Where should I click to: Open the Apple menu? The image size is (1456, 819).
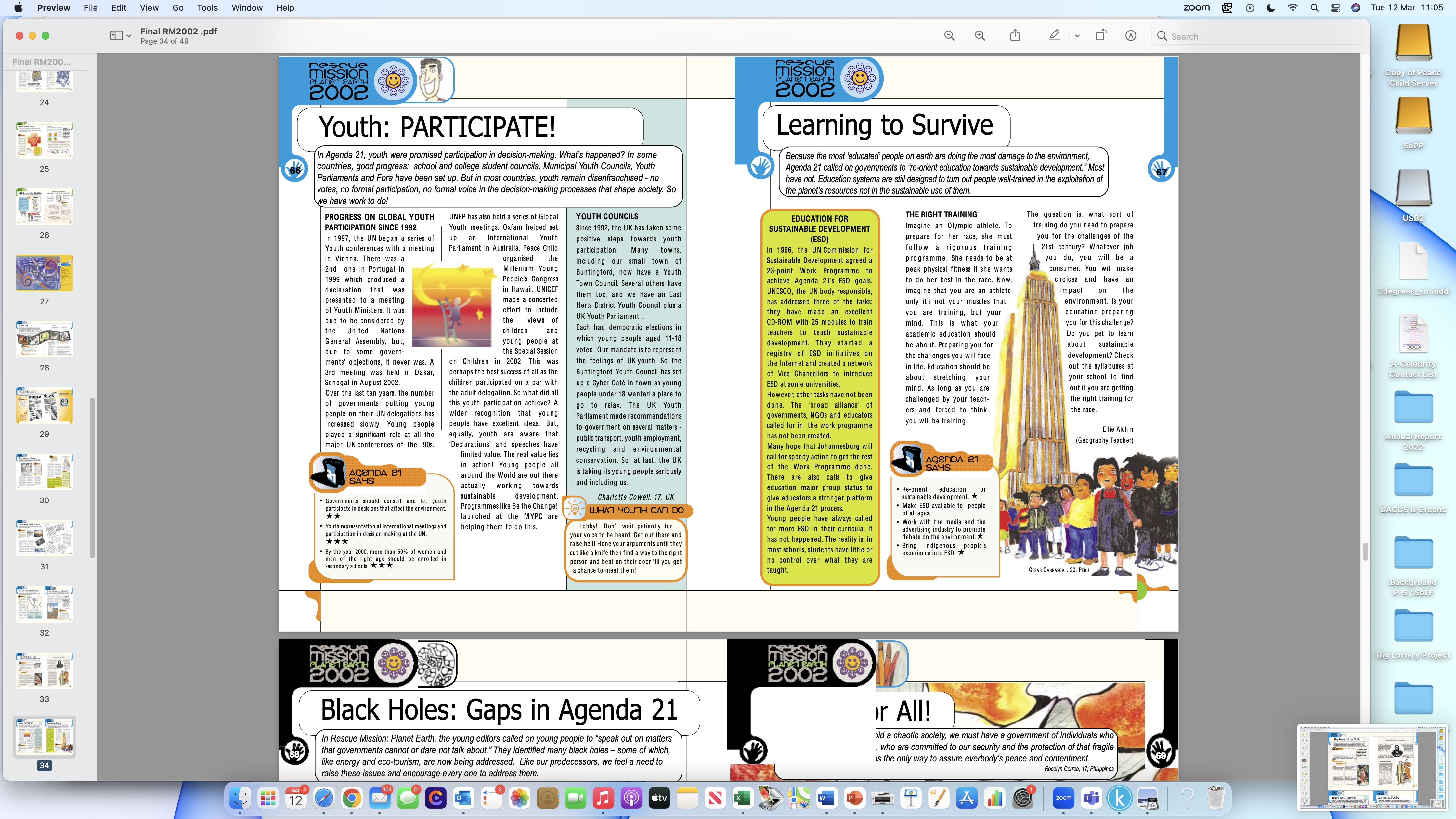pos(19,8)
